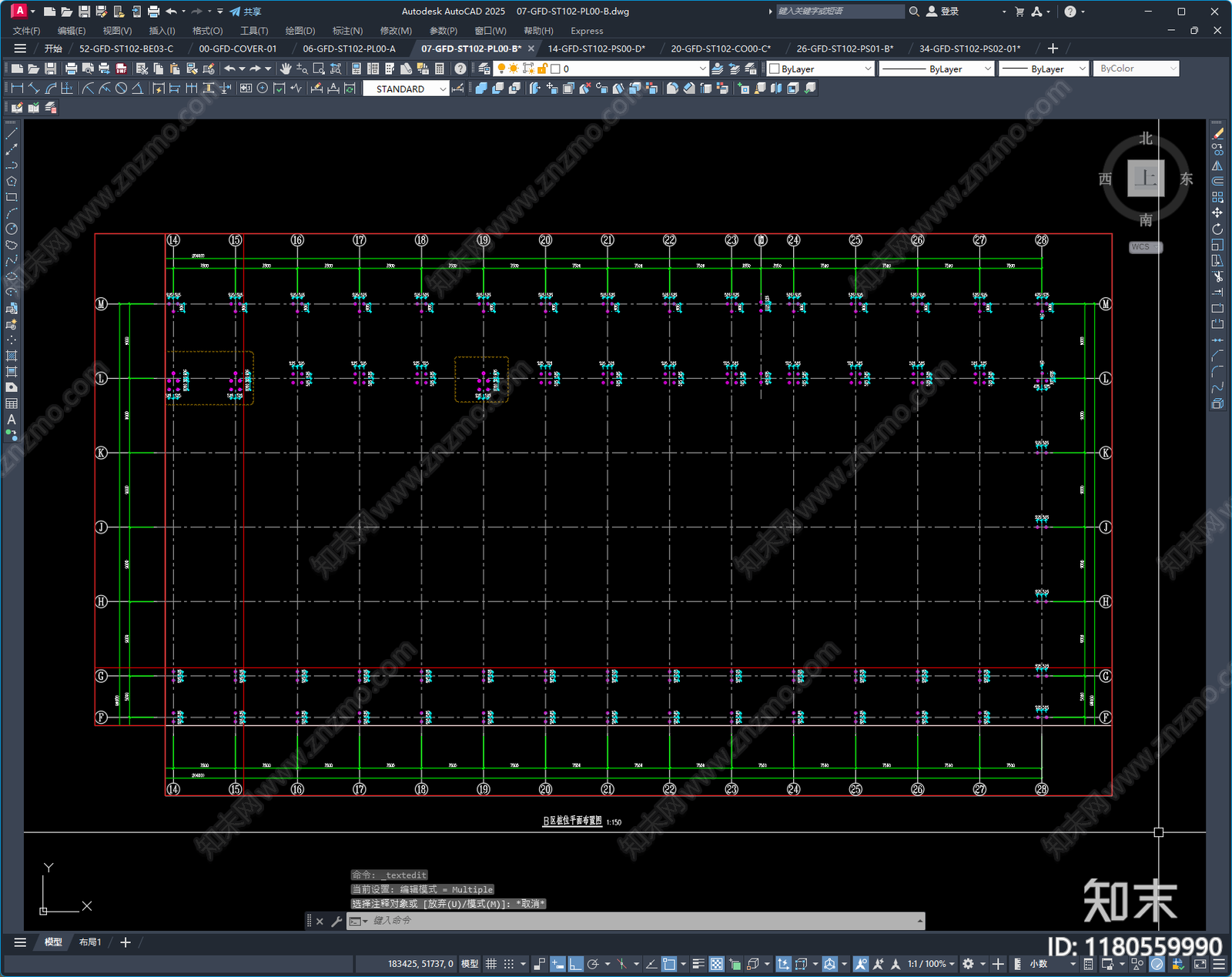Toggle Ortho mode in status bar
1232x977 pixels.
click(575, 964)
